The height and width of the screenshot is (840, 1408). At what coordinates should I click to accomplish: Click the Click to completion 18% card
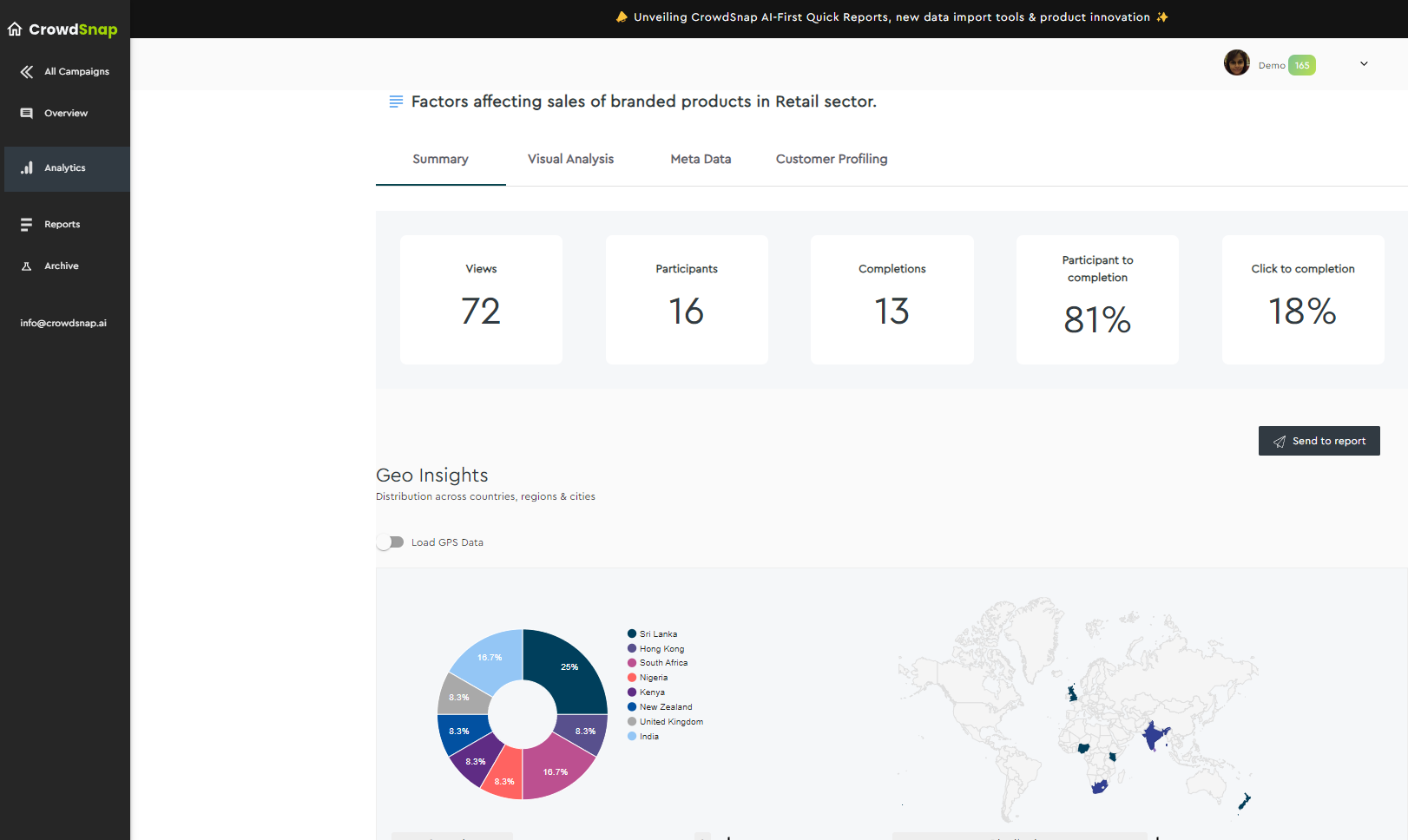1303,299
